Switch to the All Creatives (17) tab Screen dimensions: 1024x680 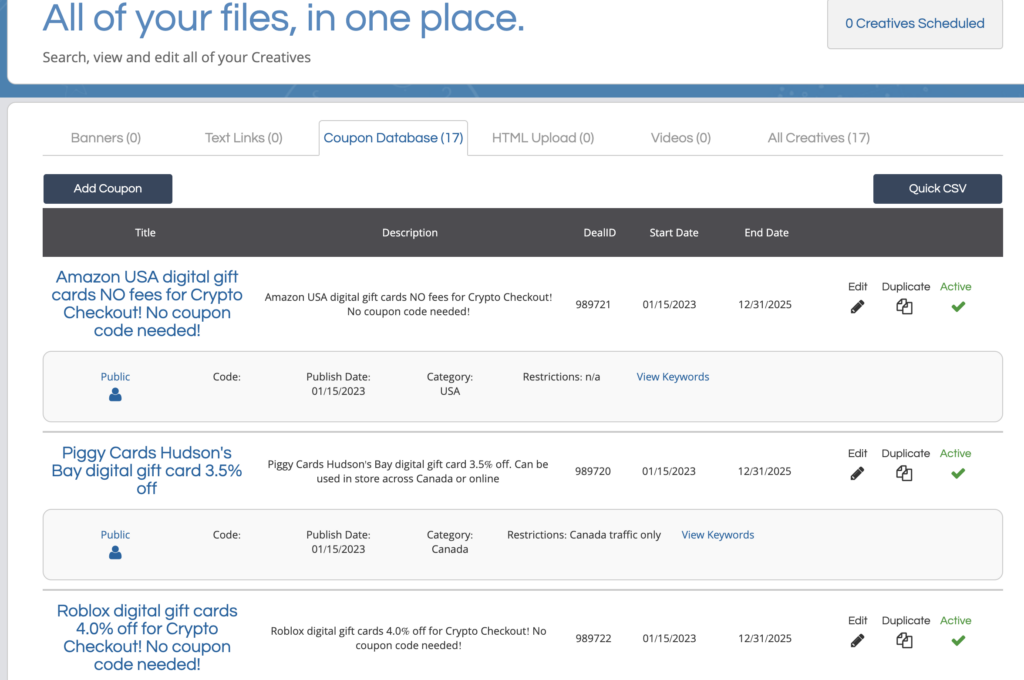(x=818, y=138)
